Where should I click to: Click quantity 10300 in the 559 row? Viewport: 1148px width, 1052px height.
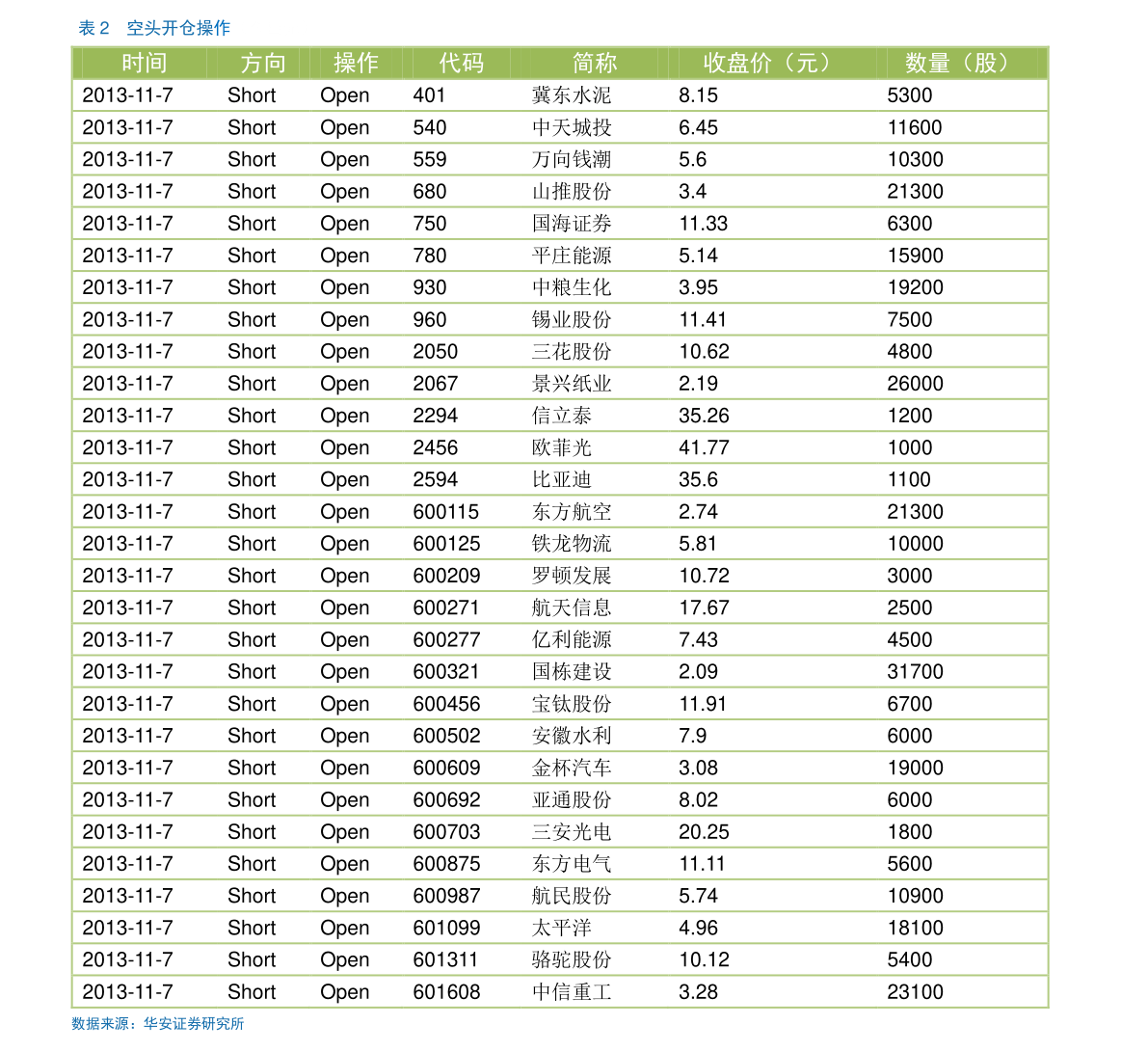tap(915, 160)
